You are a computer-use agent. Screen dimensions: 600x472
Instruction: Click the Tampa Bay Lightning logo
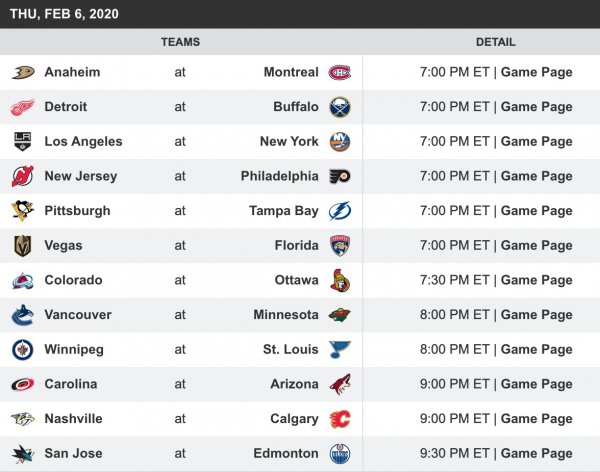tap(340, 211)
